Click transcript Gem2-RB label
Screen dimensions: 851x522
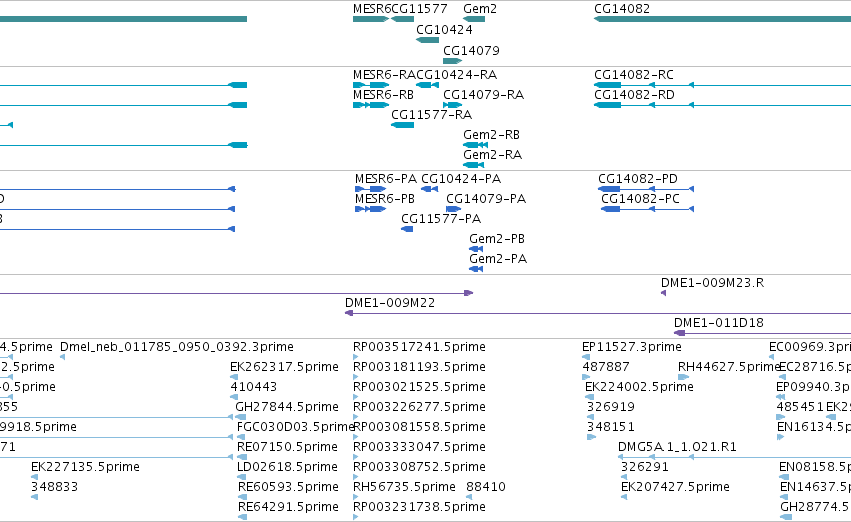tap(491, 135)
